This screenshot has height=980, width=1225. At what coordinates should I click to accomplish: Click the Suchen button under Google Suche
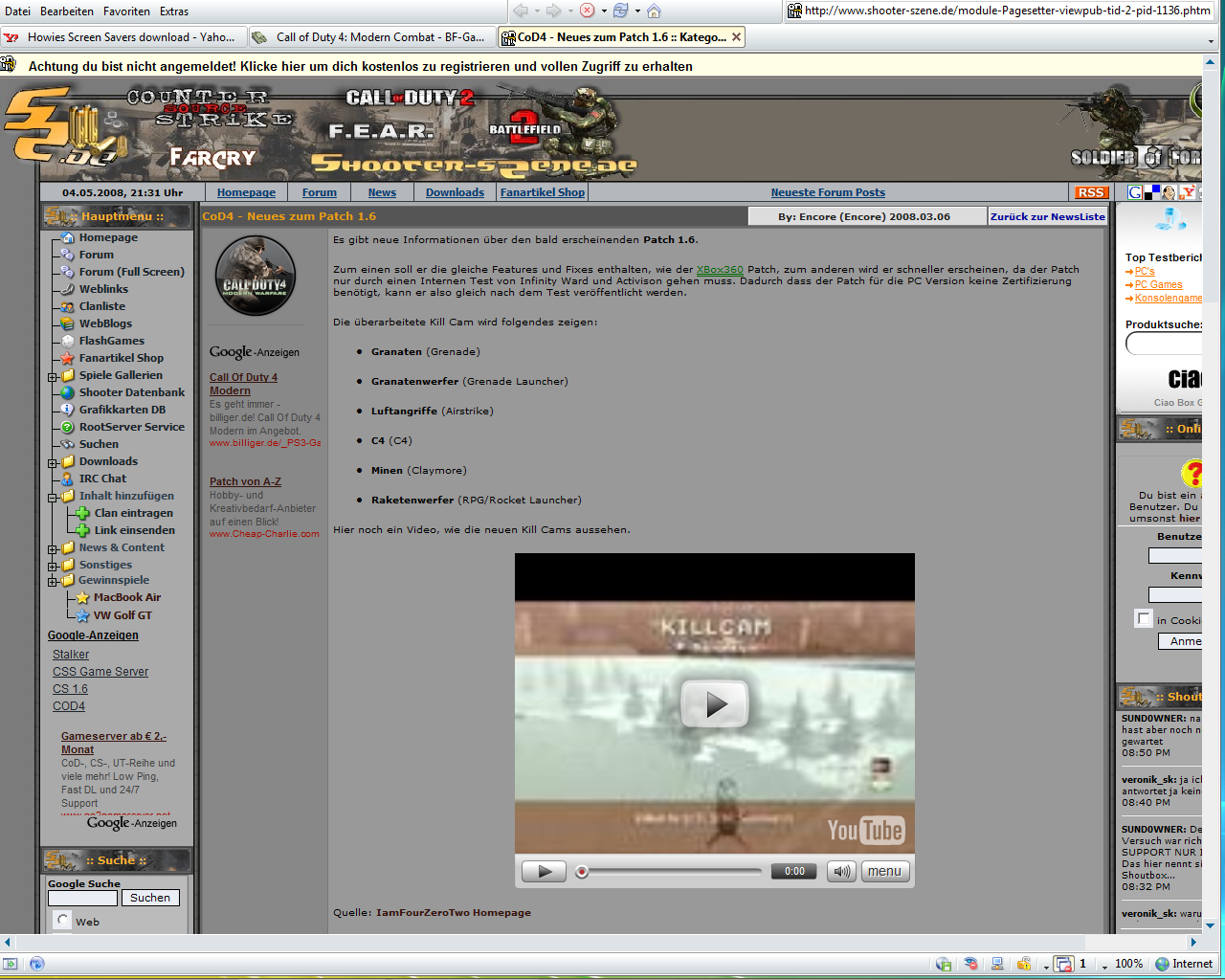coord(150,898)
